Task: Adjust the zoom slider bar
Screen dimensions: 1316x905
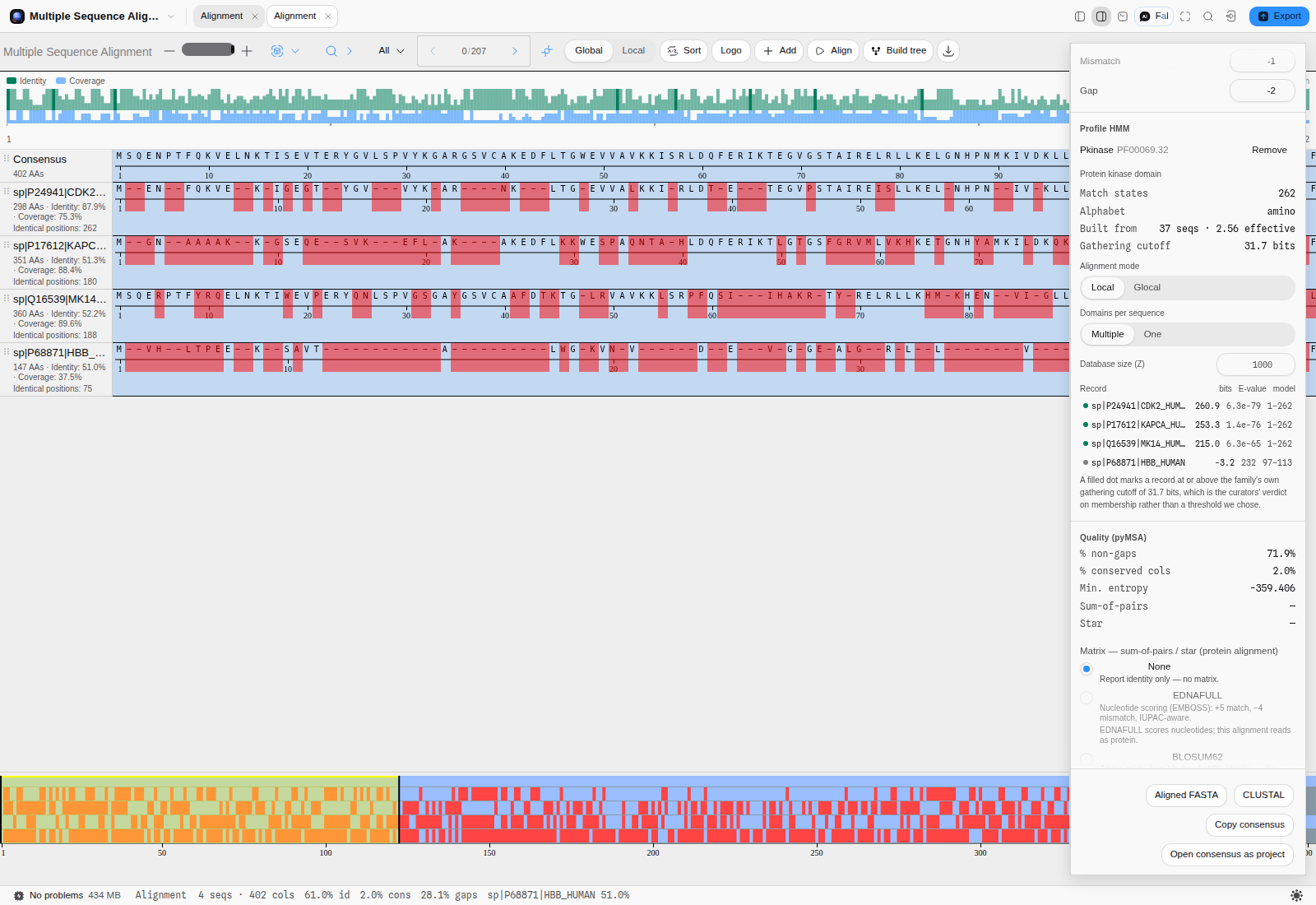Action: pos(208,50)
